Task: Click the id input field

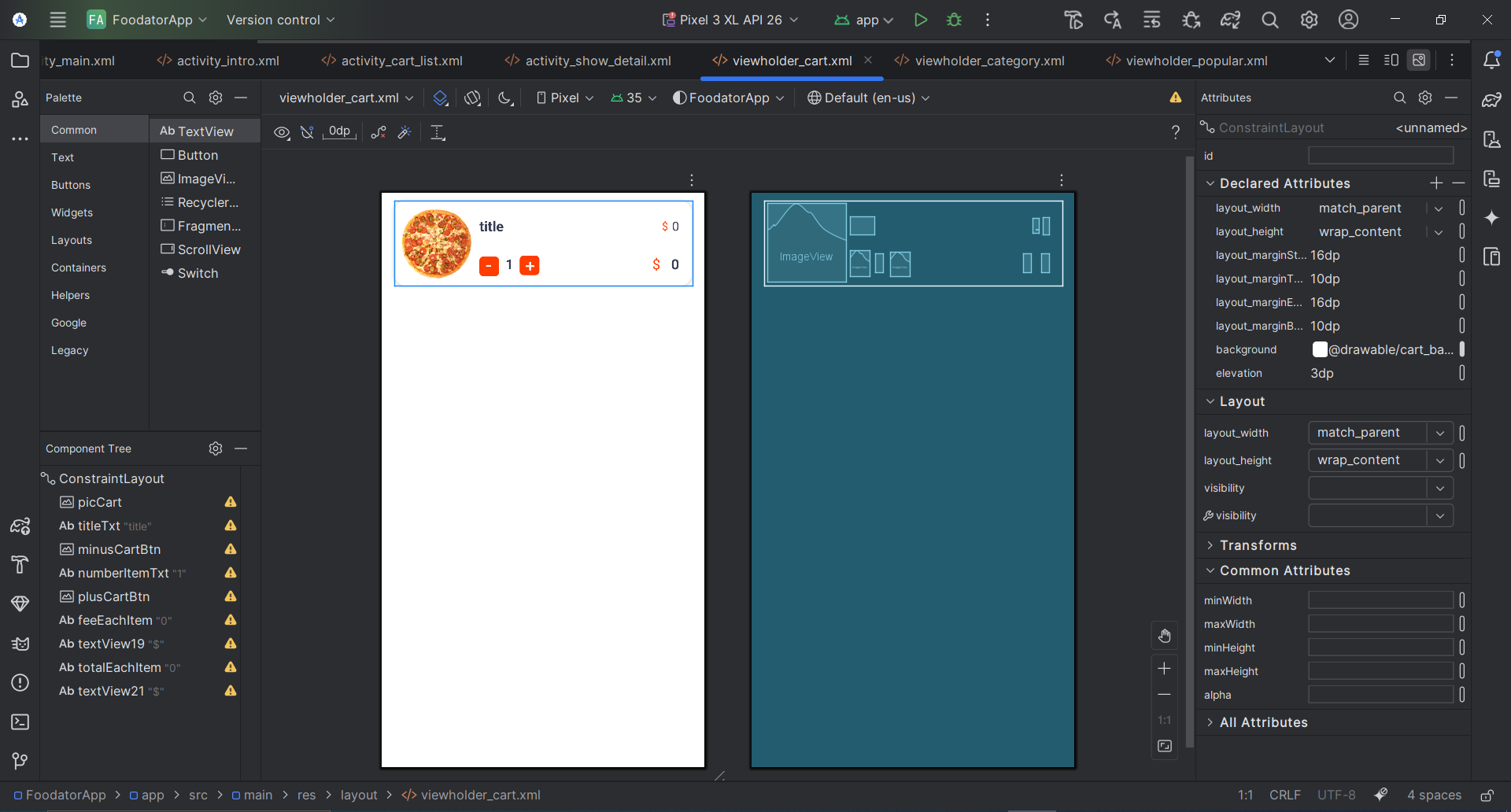Action: click(1380, 156)
